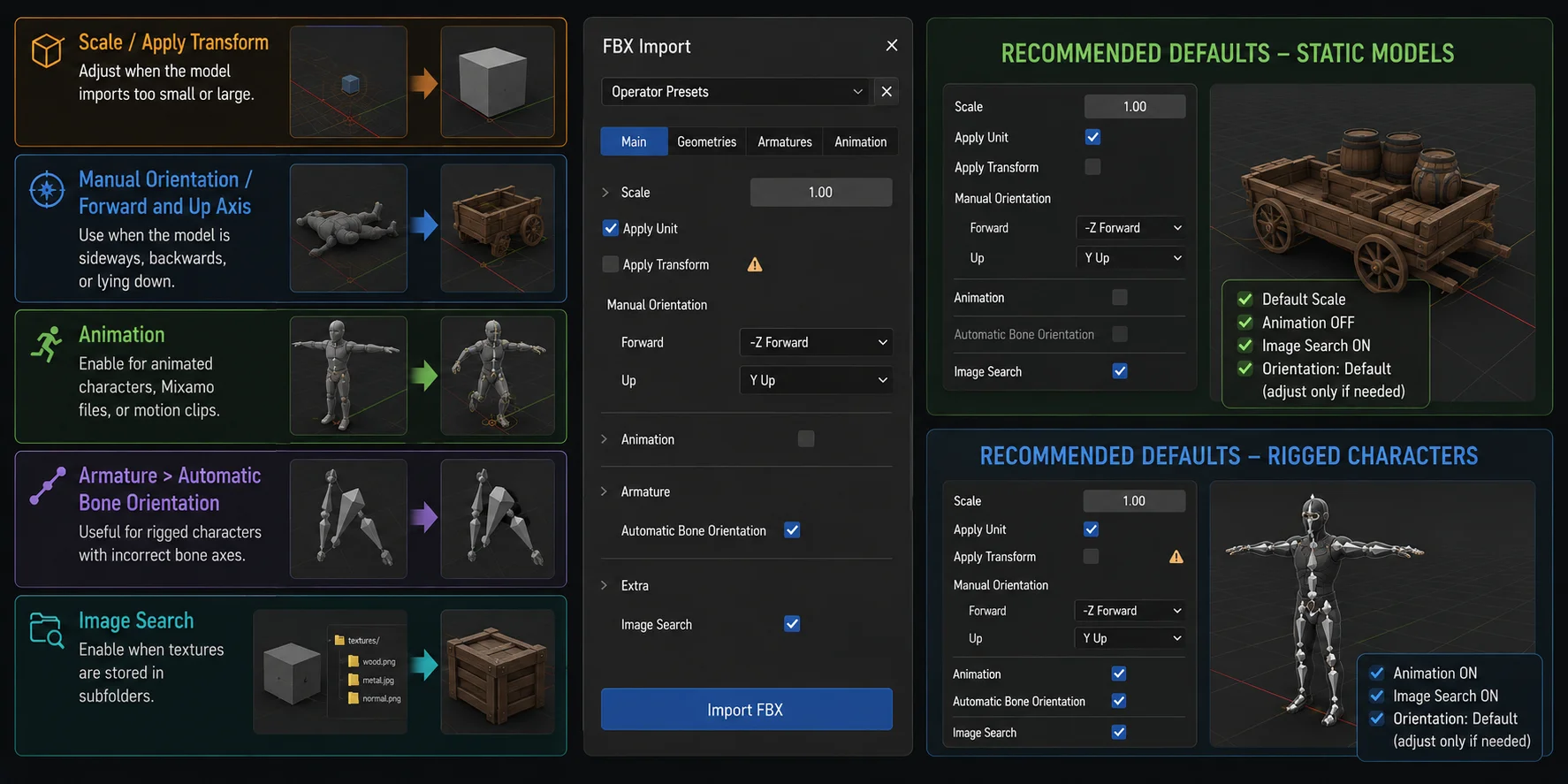Screen dimensions: 1568x784
Task: Click metal.jpg file icon in textures list
Action: click(x=354, y=680)
